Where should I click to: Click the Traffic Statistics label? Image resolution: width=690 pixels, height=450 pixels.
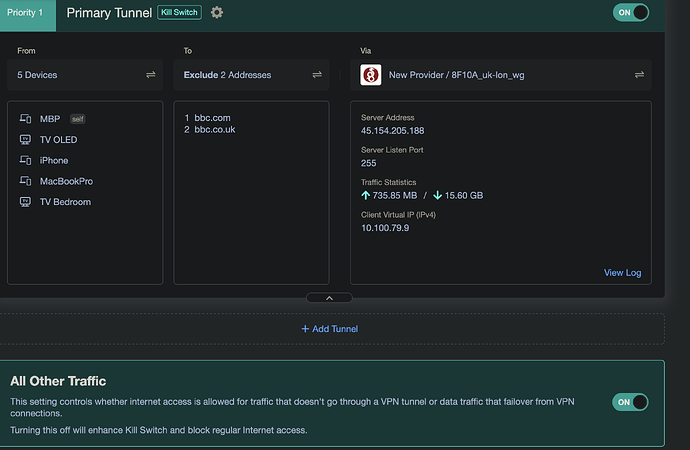point(389,182)
